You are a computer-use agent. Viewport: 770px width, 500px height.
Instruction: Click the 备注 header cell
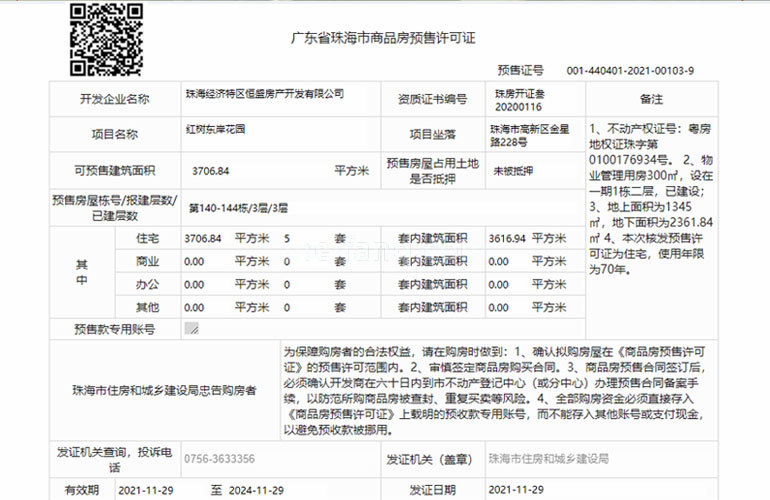[x=652, y=99]
